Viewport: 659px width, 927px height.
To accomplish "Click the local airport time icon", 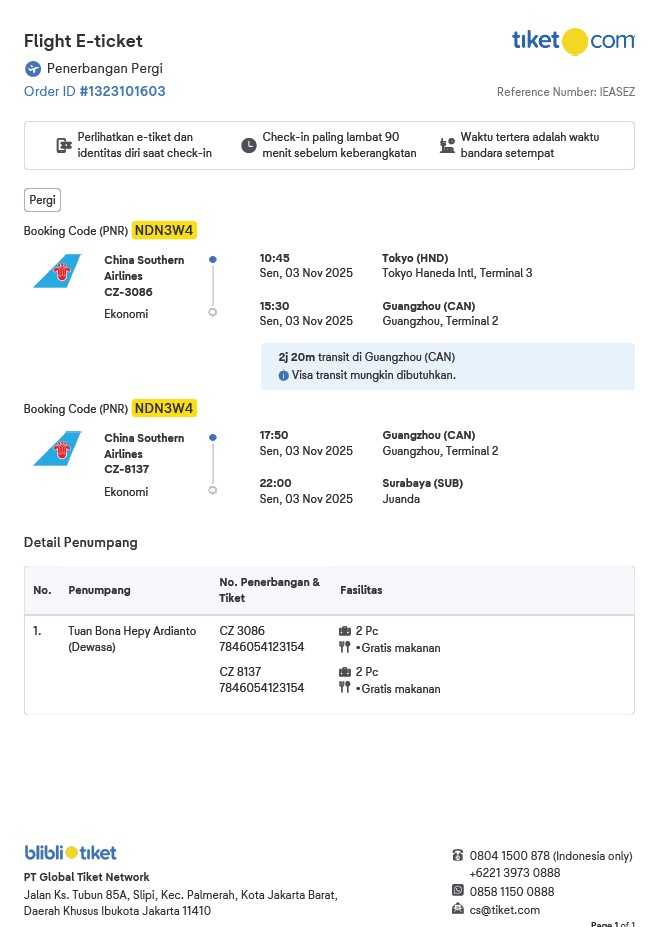I will tap(447, 145).
